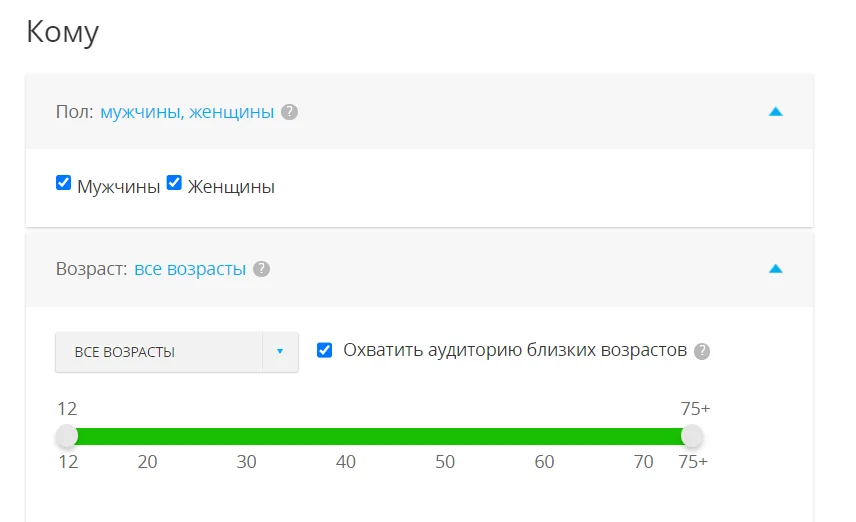856x522 pixels.
Task: Click the Возраст section header bar
Action: pyautogui.click(x=500, y=269)
